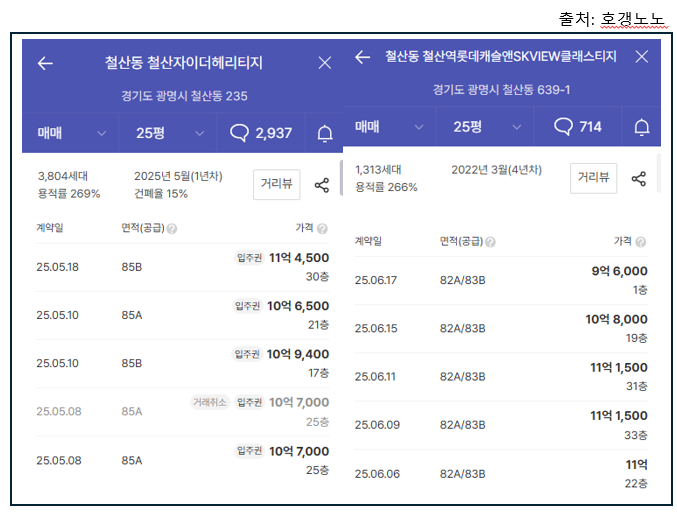Click address 경기도 광명시 철산동 235
The image size is (677, 515).
184,96
